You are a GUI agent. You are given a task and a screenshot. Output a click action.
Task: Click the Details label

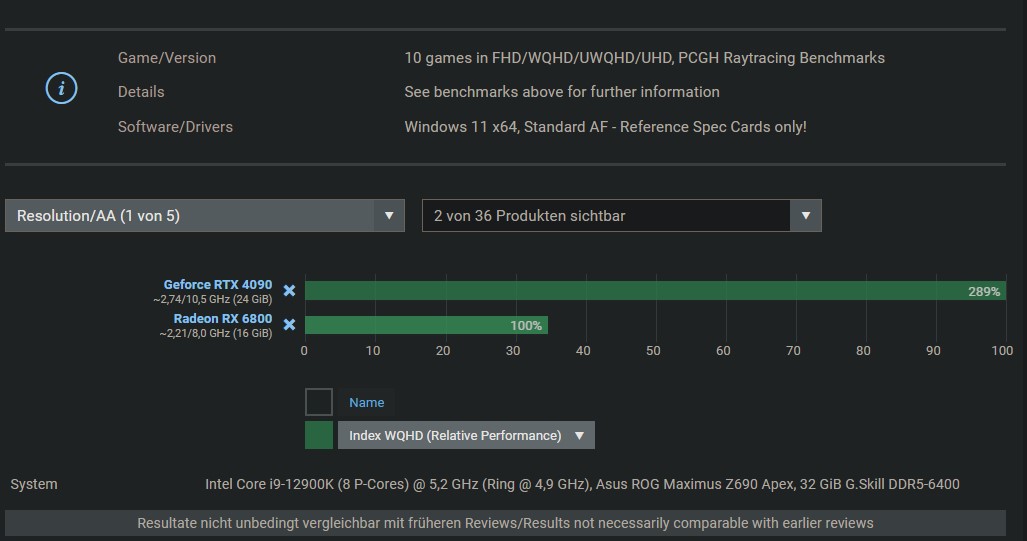pyautogui.click(x=141, y=92)
